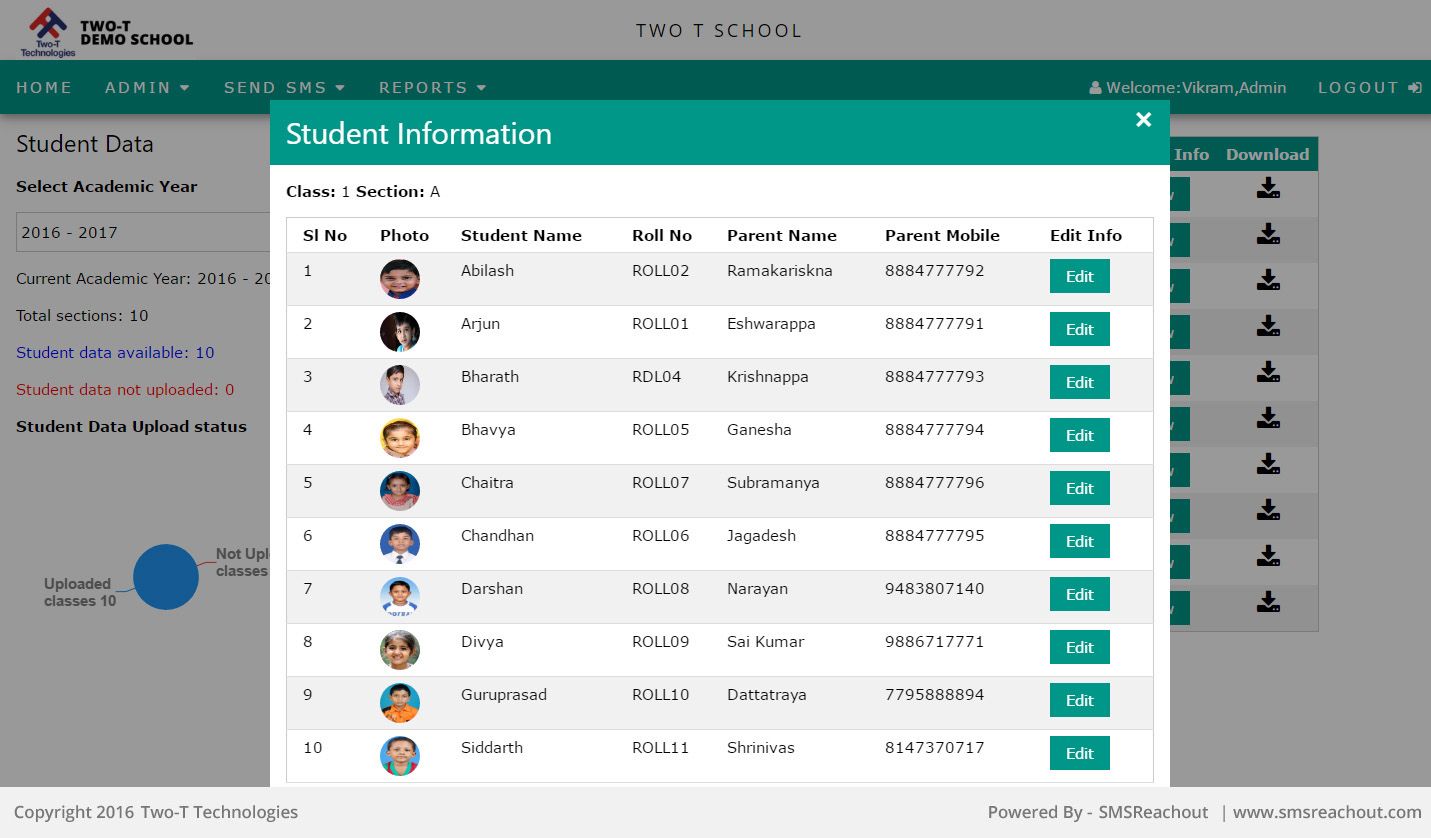Image resolution: width=1431 pixels, height=838 pixels.
Task: Click last download icon in Download column
Action: point(1268,602)
